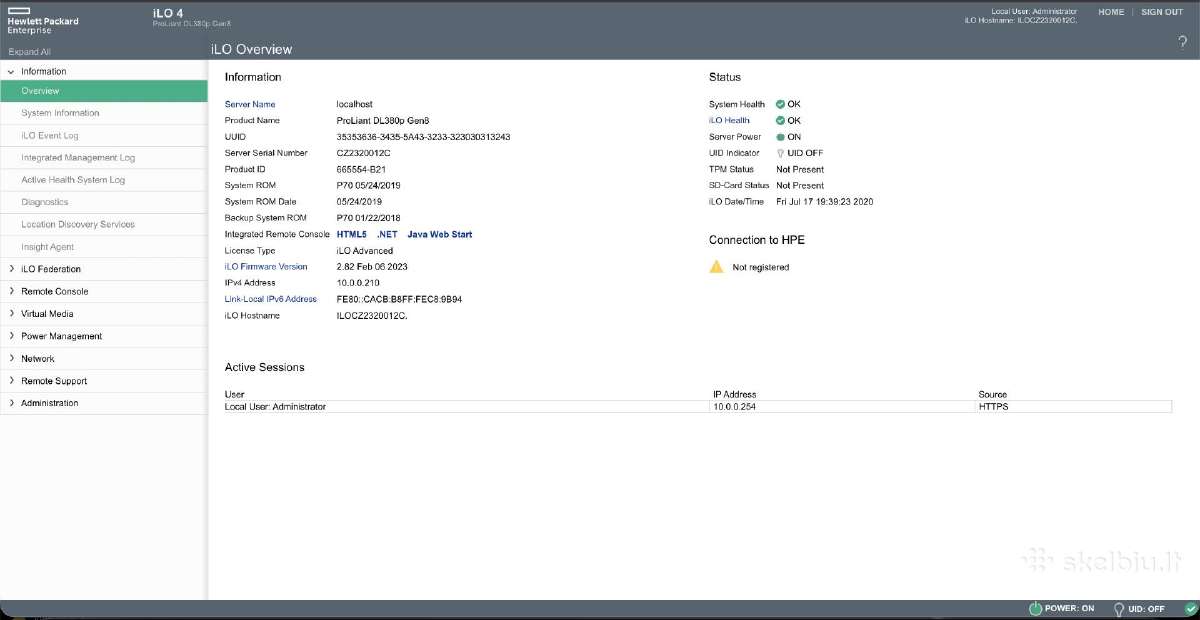Open Link-Local IPv6 Address link

271,299
